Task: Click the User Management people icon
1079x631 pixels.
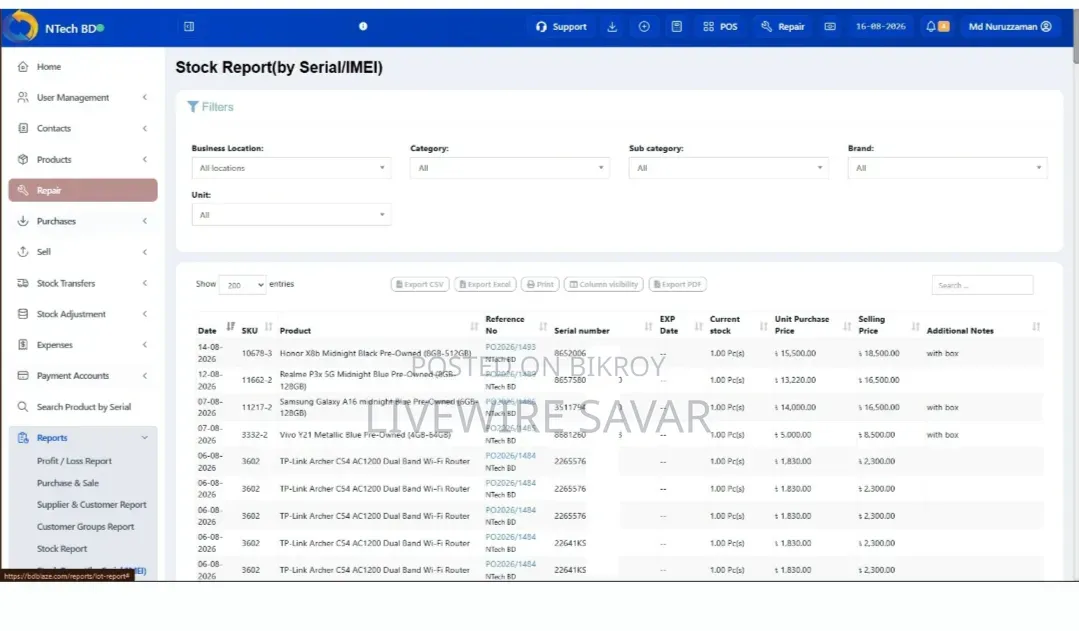Action: [23, 98]
